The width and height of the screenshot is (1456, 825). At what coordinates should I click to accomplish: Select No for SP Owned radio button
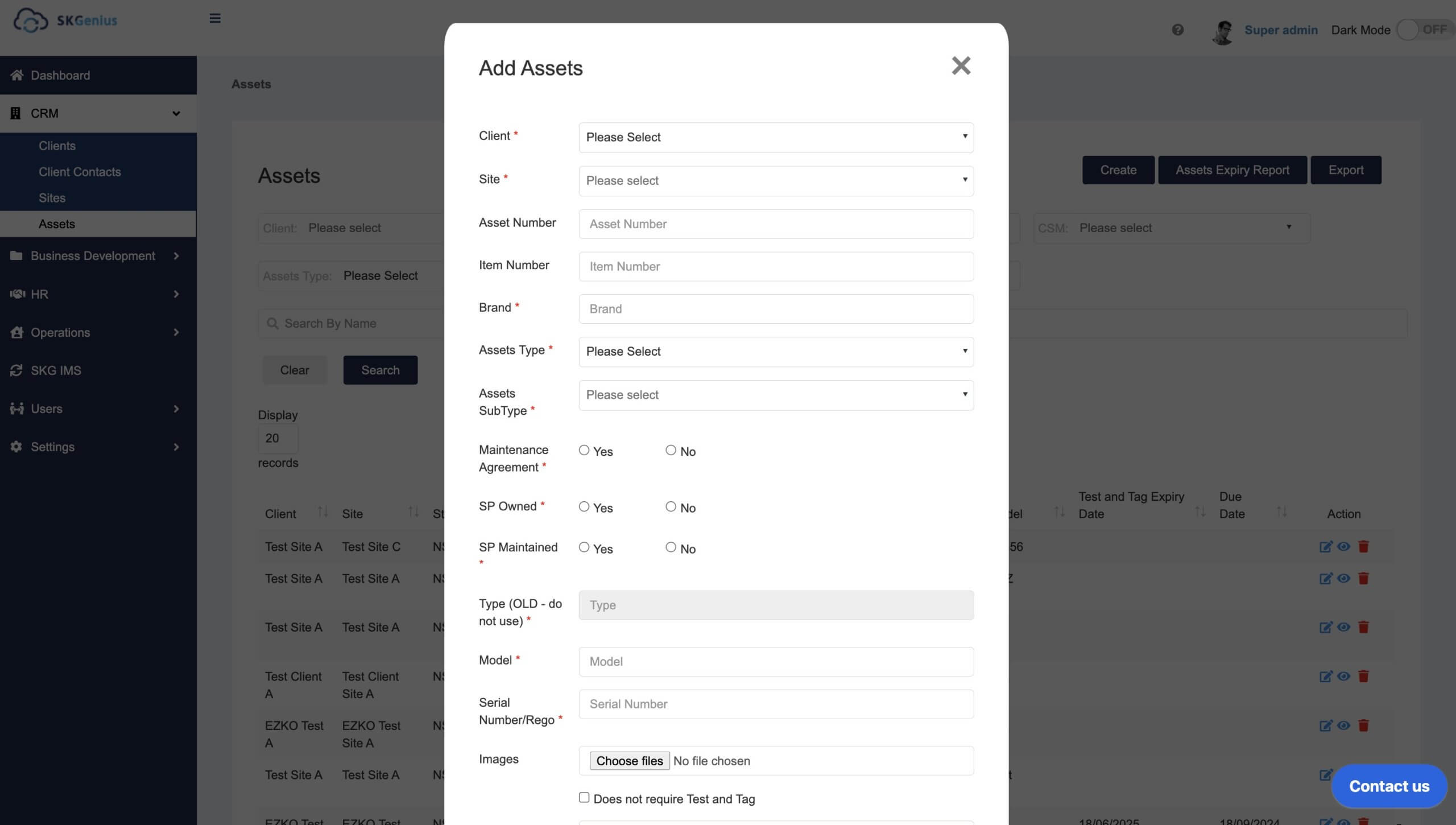point(670,506)
